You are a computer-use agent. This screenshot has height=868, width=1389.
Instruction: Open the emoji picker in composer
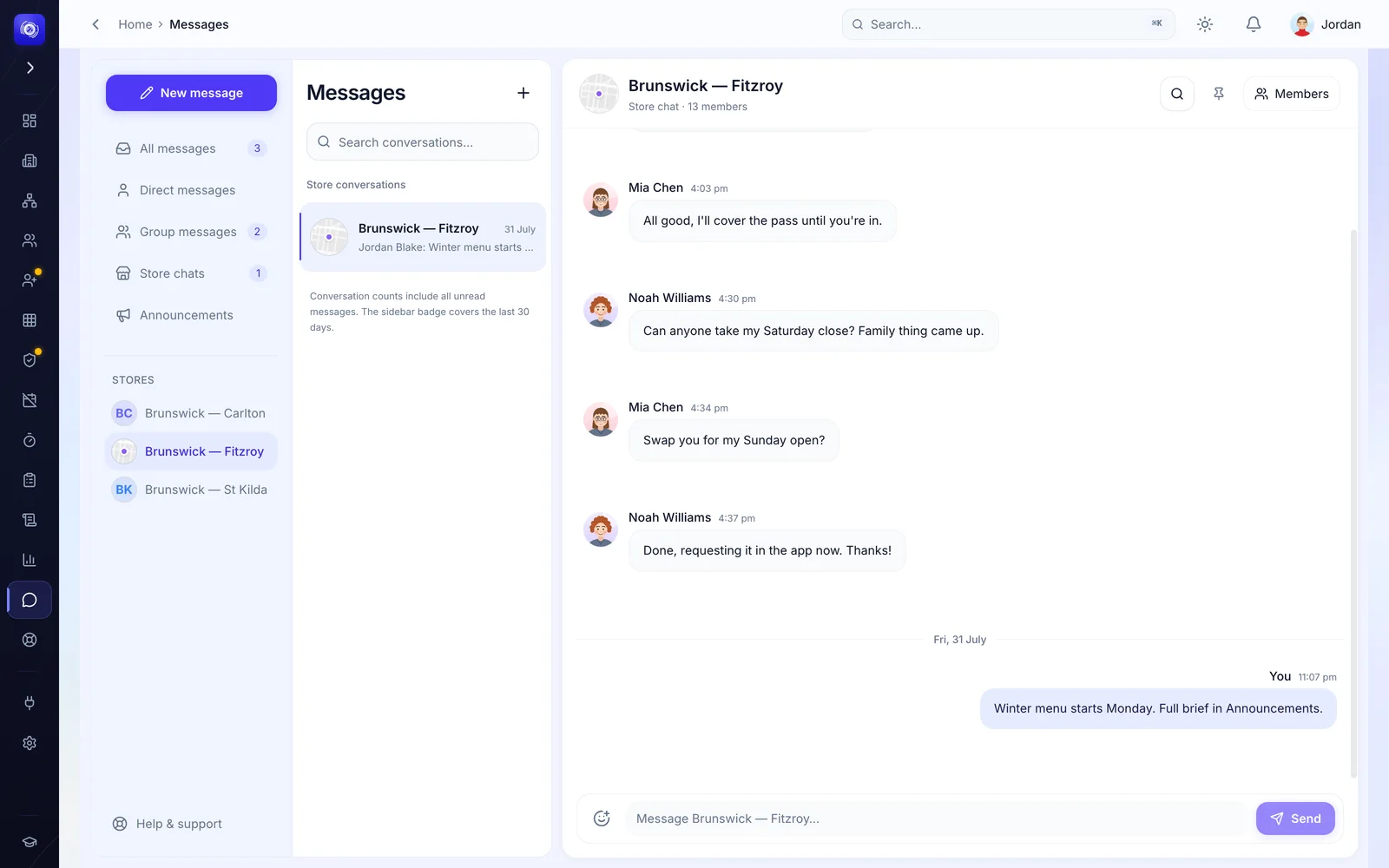click(x=602, y=819)
